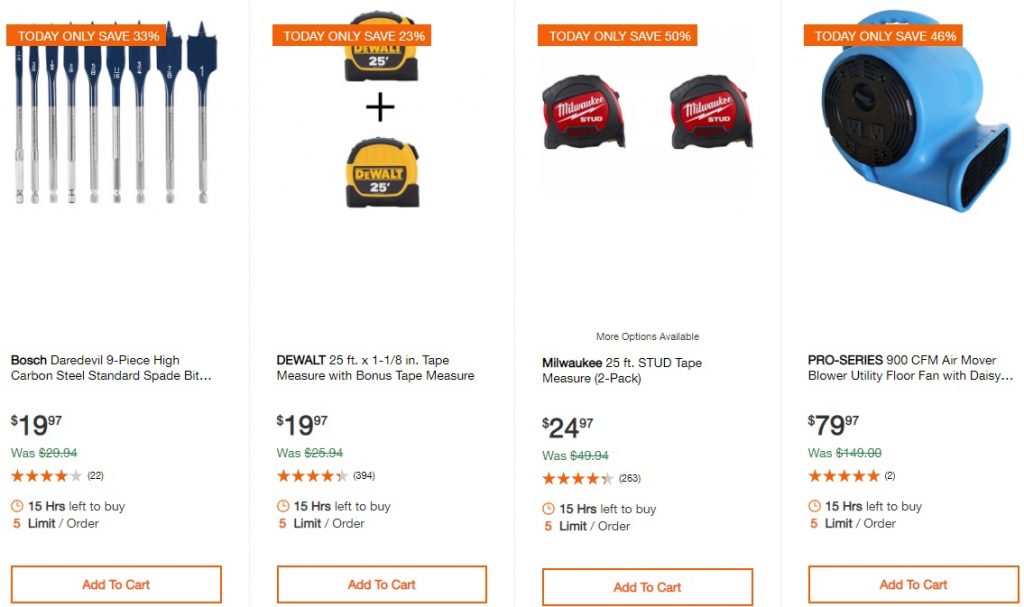This screenshot has width=1024, height=607.
Task: Add PRO-SERIES air mover to cart
Action: point(913,584)
